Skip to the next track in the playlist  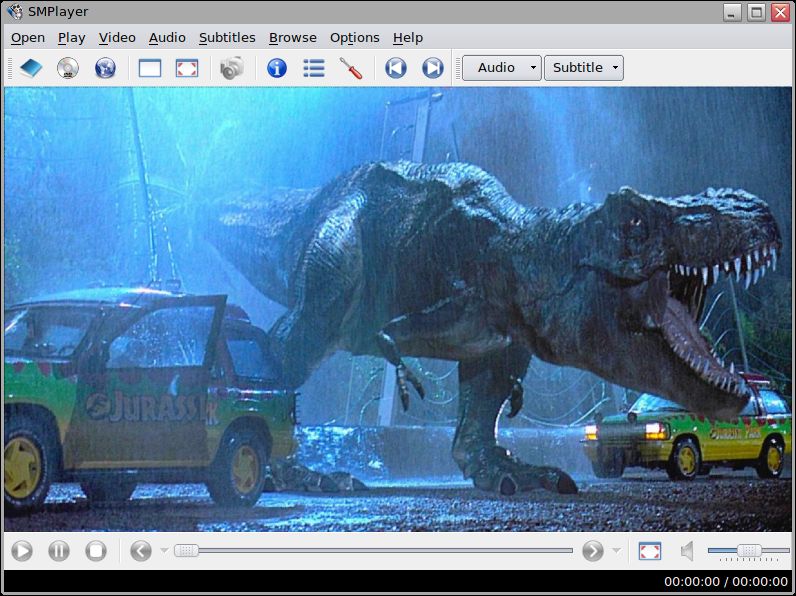[x=433, y=68]
